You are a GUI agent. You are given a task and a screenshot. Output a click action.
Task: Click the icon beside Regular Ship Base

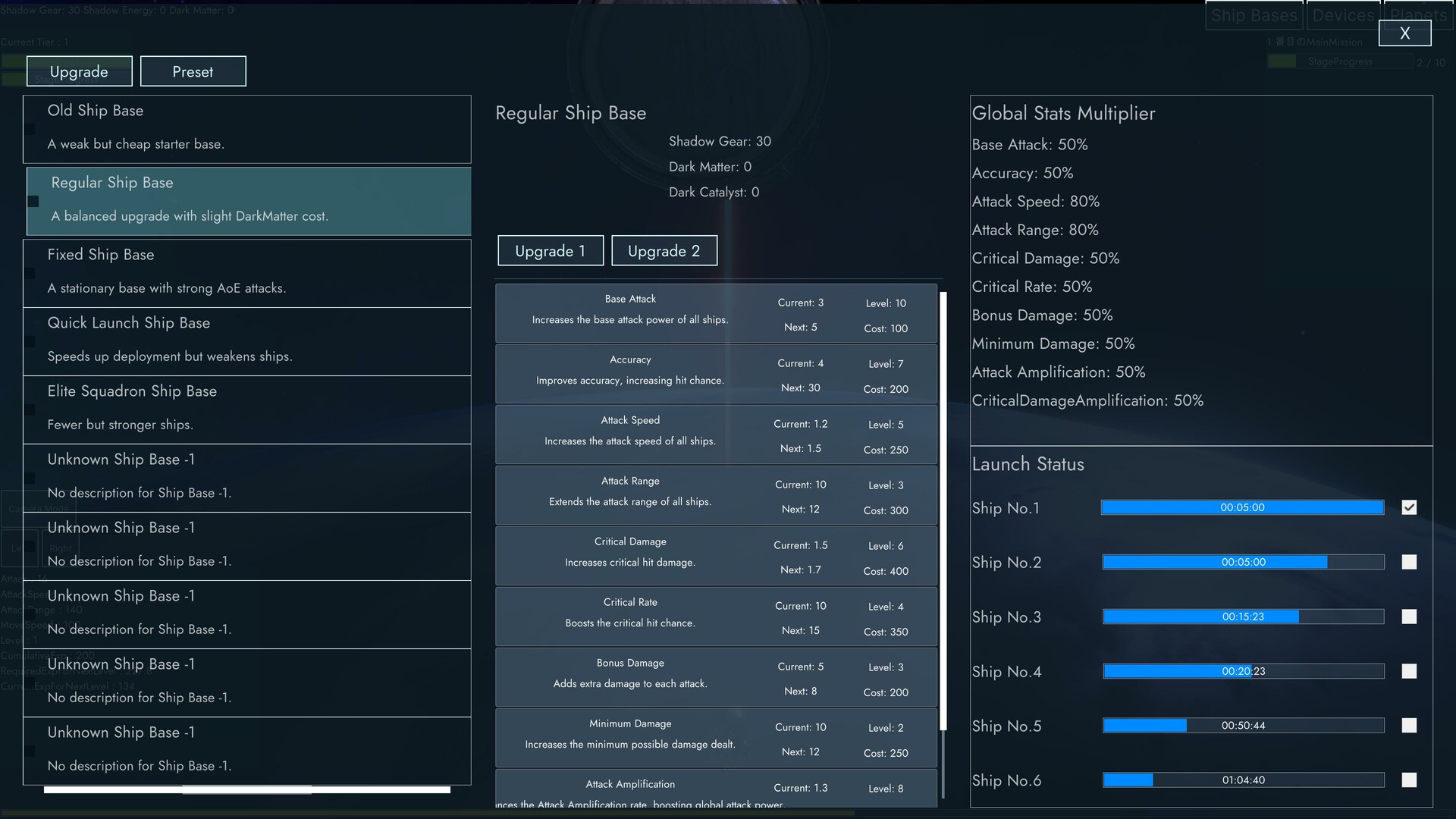33,202
